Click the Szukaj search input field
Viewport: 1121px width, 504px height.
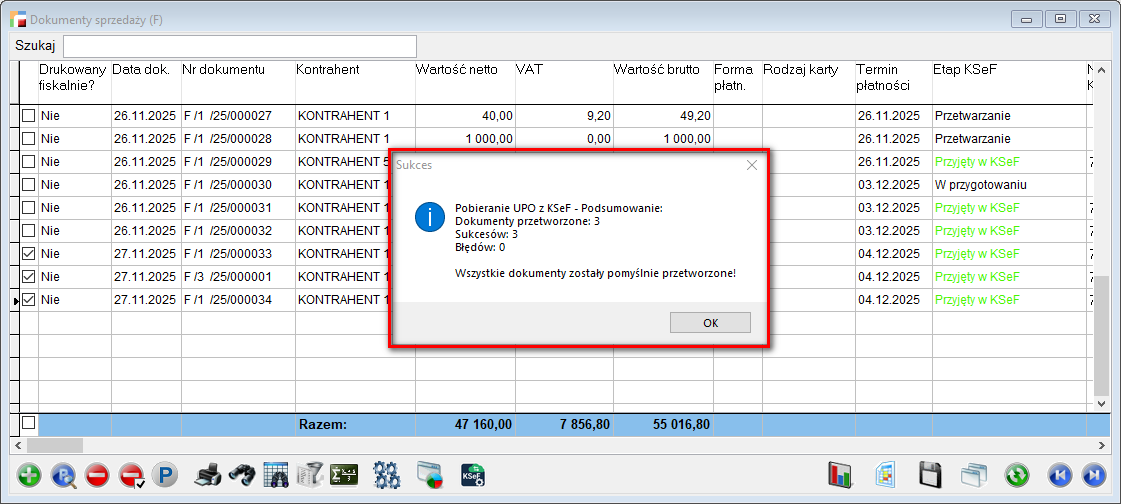(x=240, y=46)
